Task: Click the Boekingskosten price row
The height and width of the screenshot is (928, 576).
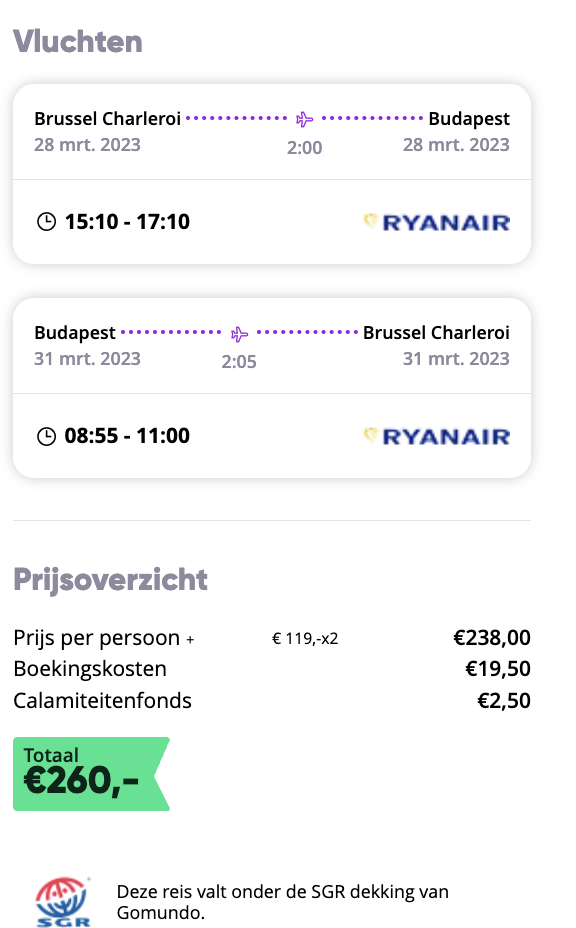Action: (272, 669)
